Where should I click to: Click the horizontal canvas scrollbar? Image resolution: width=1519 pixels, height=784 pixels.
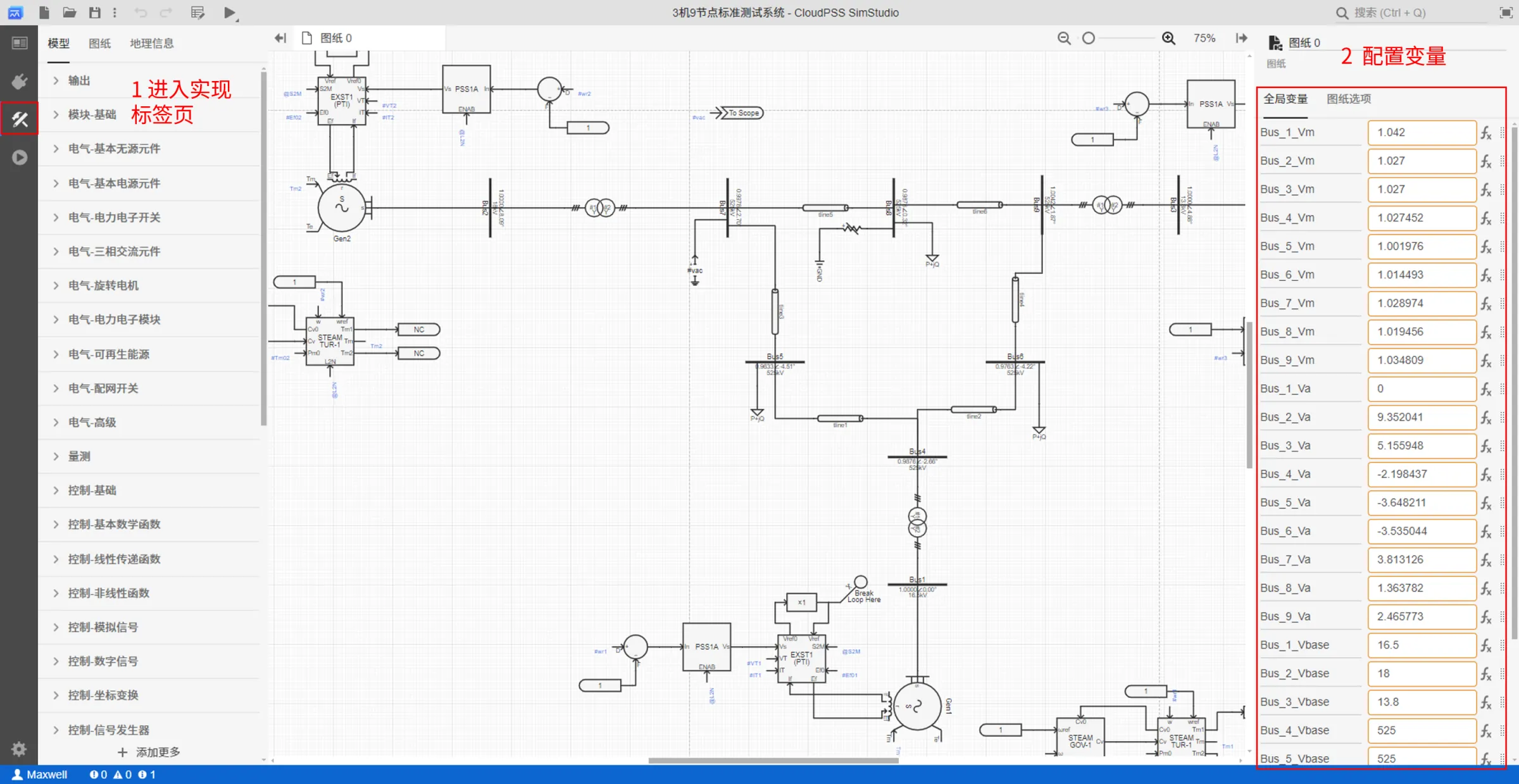[x=773, y=760]
